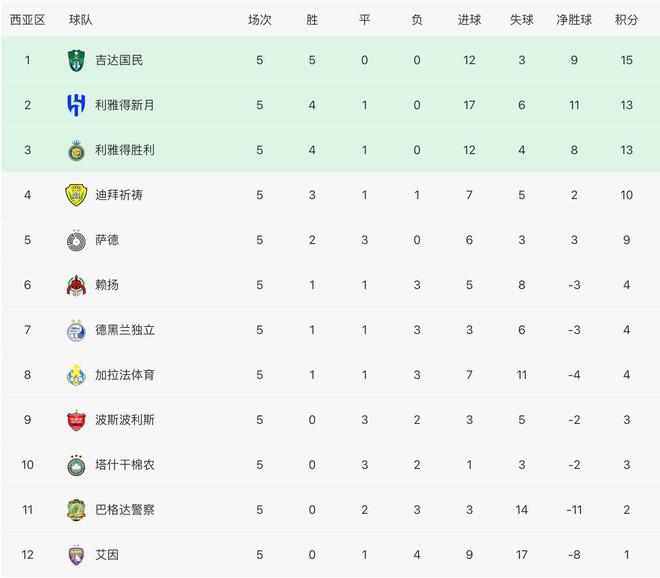The width and height of the screenshot is (660, 578).
Task: Select the 场次 column header
Action: (260, 20)
